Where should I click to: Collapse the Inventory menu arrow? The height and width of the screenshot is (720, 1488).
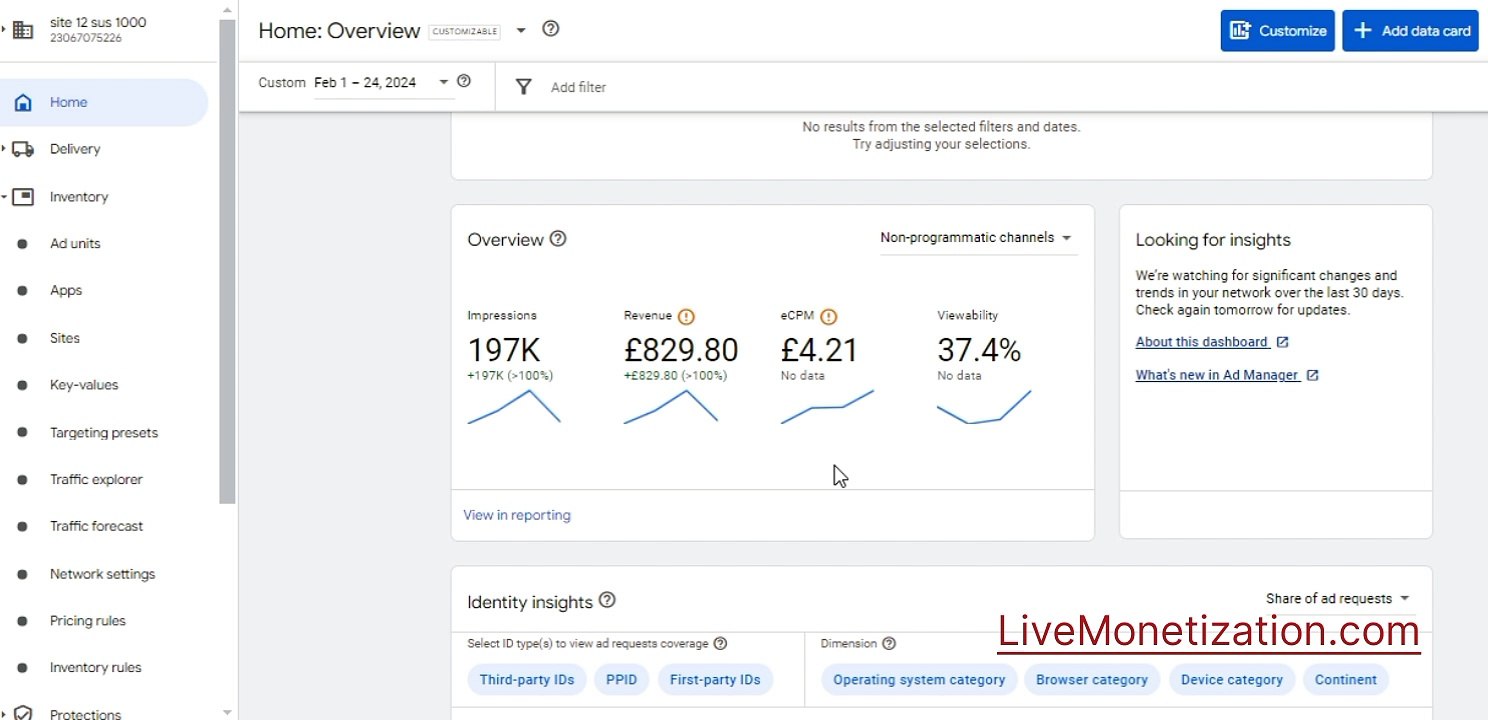(x=4, y=197)
